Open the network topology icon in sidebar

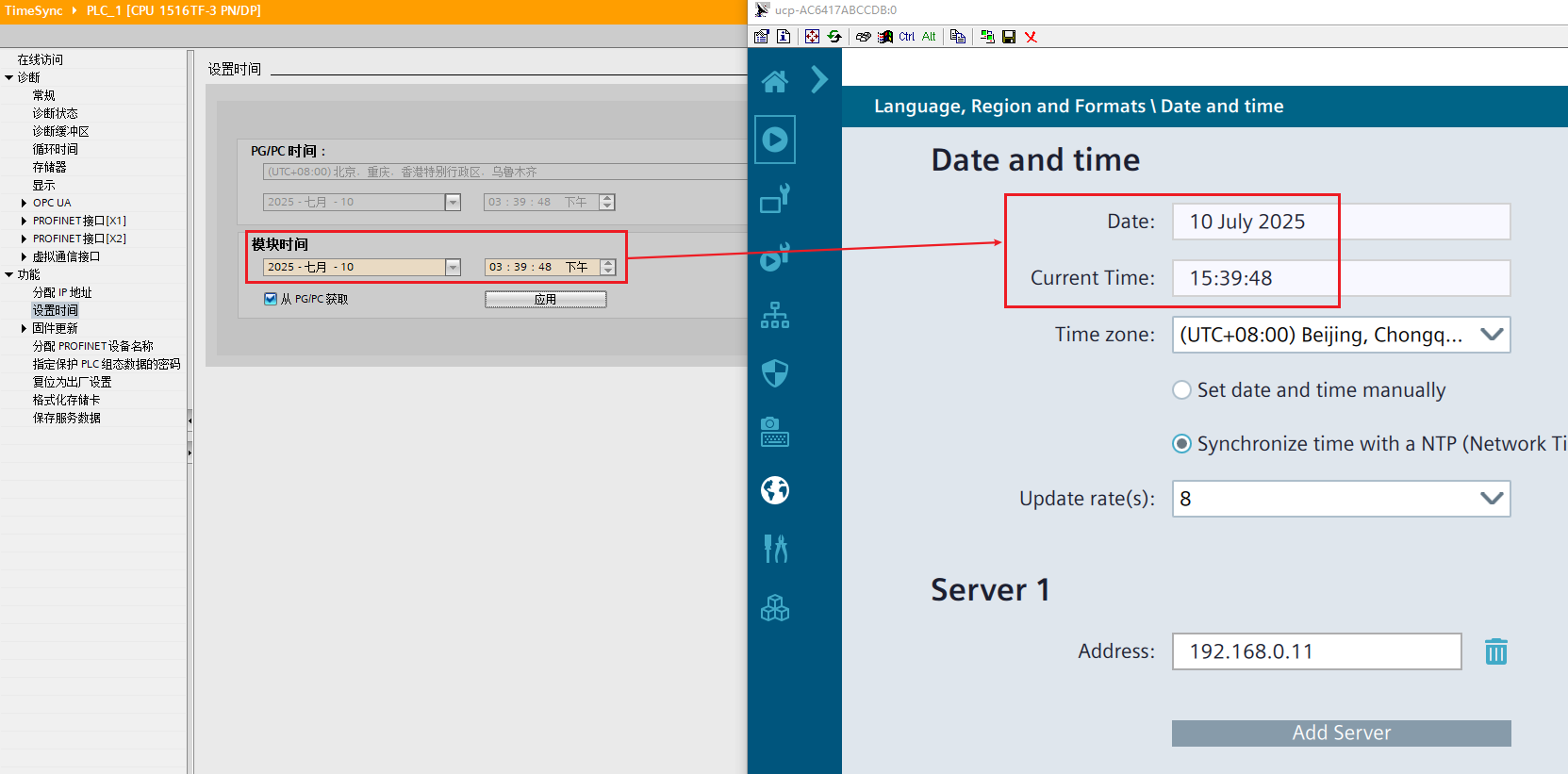pyautogui.click(x=774, y=315)
